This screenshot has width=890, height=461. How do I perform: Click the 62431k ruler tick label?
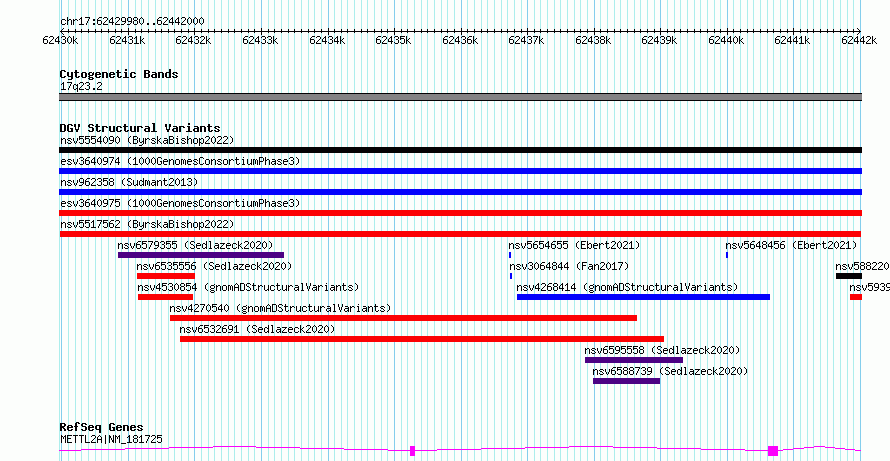(x=127, y=40)
